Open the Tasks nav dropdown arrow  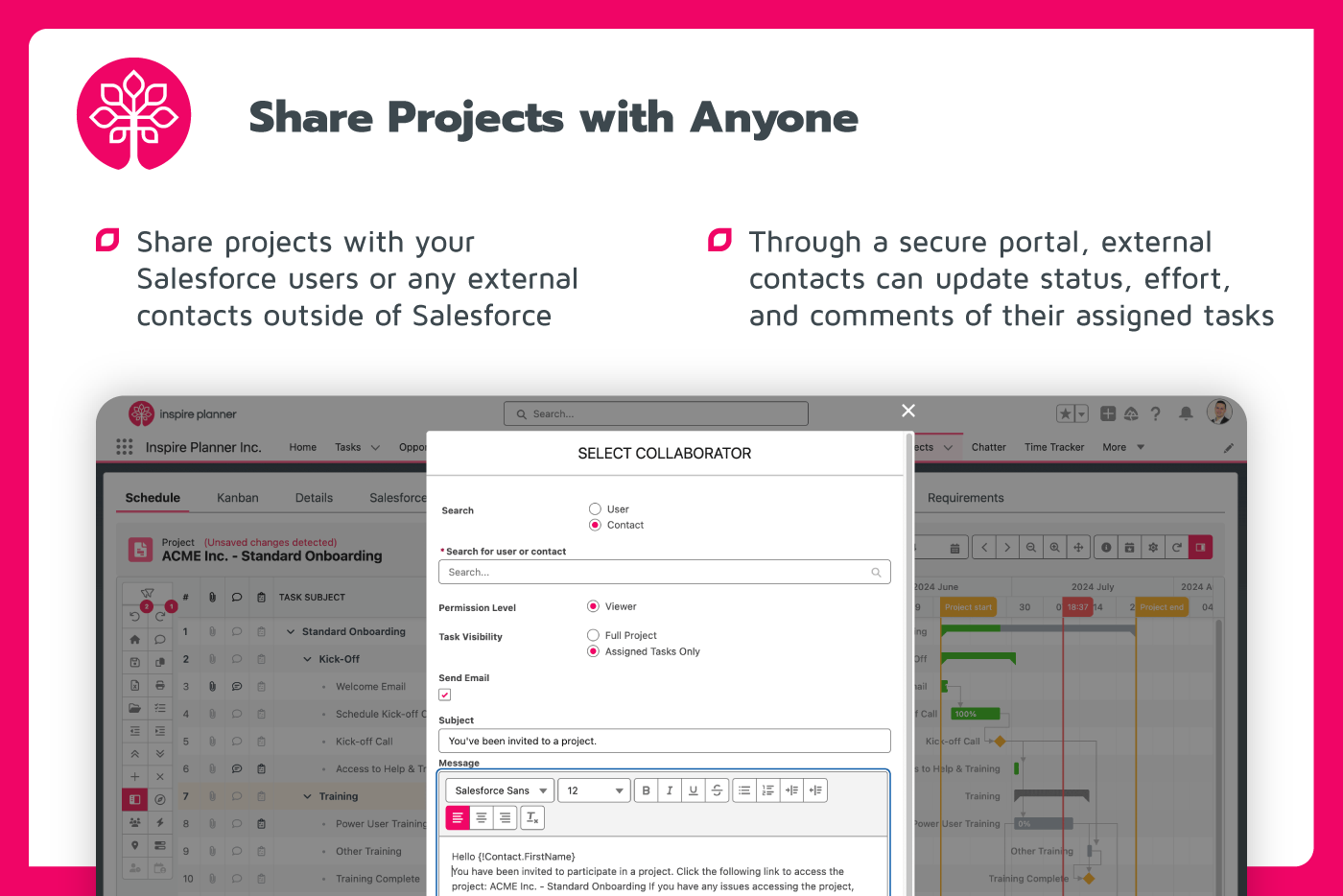(x=375, y=447)
